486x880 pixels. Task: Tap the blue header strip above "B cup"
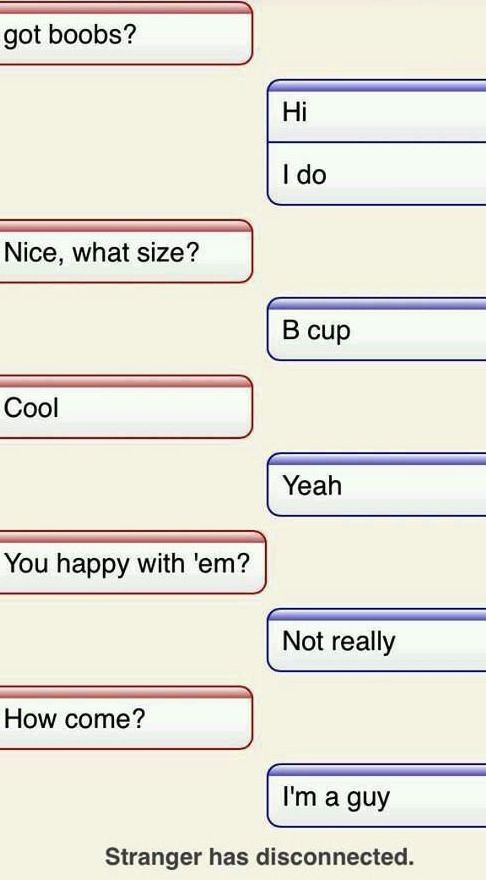377,304
